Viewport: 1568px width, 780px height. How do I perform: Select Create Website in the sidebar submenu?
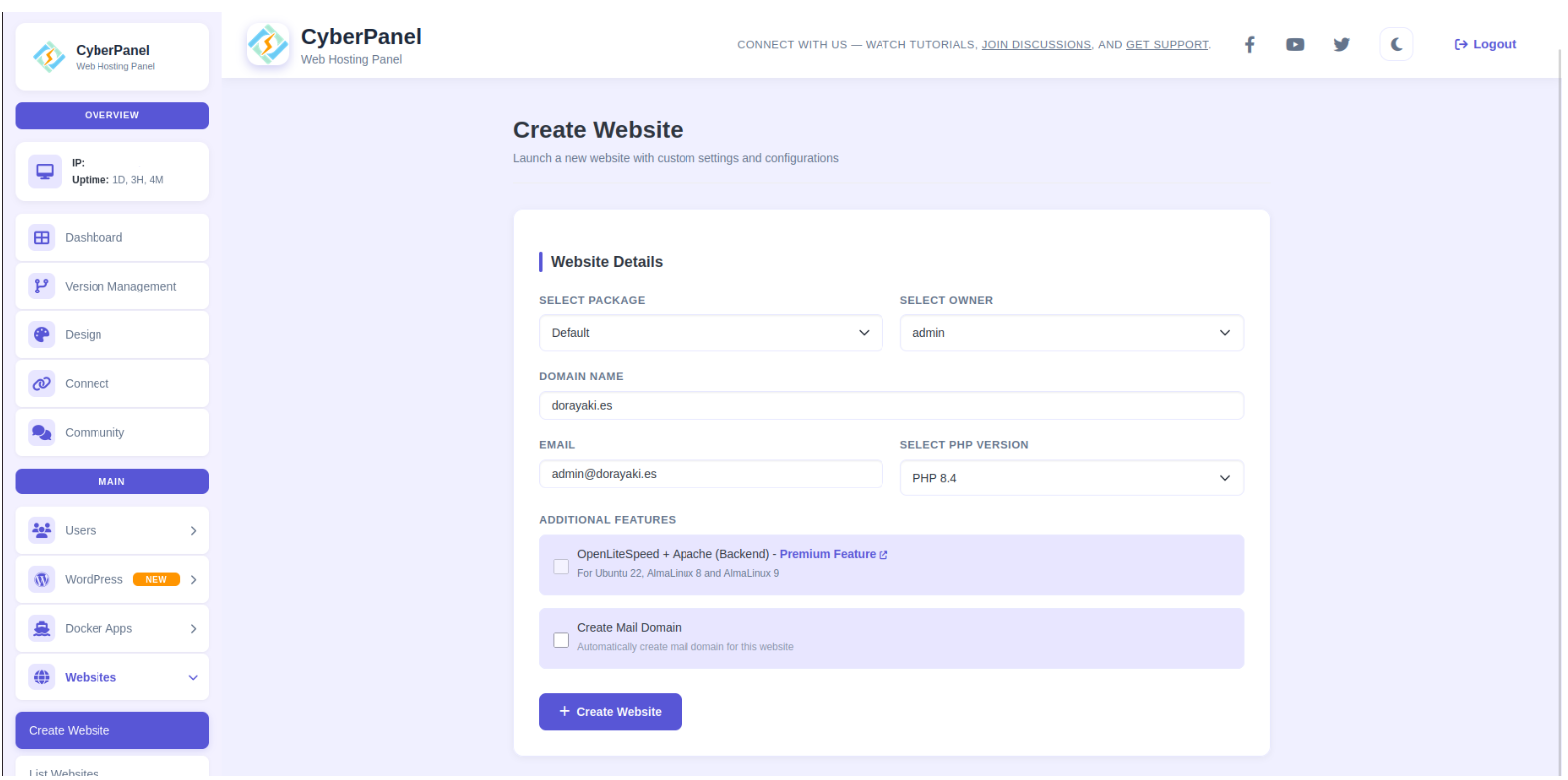pyautogui.click(x=111, y=731)
